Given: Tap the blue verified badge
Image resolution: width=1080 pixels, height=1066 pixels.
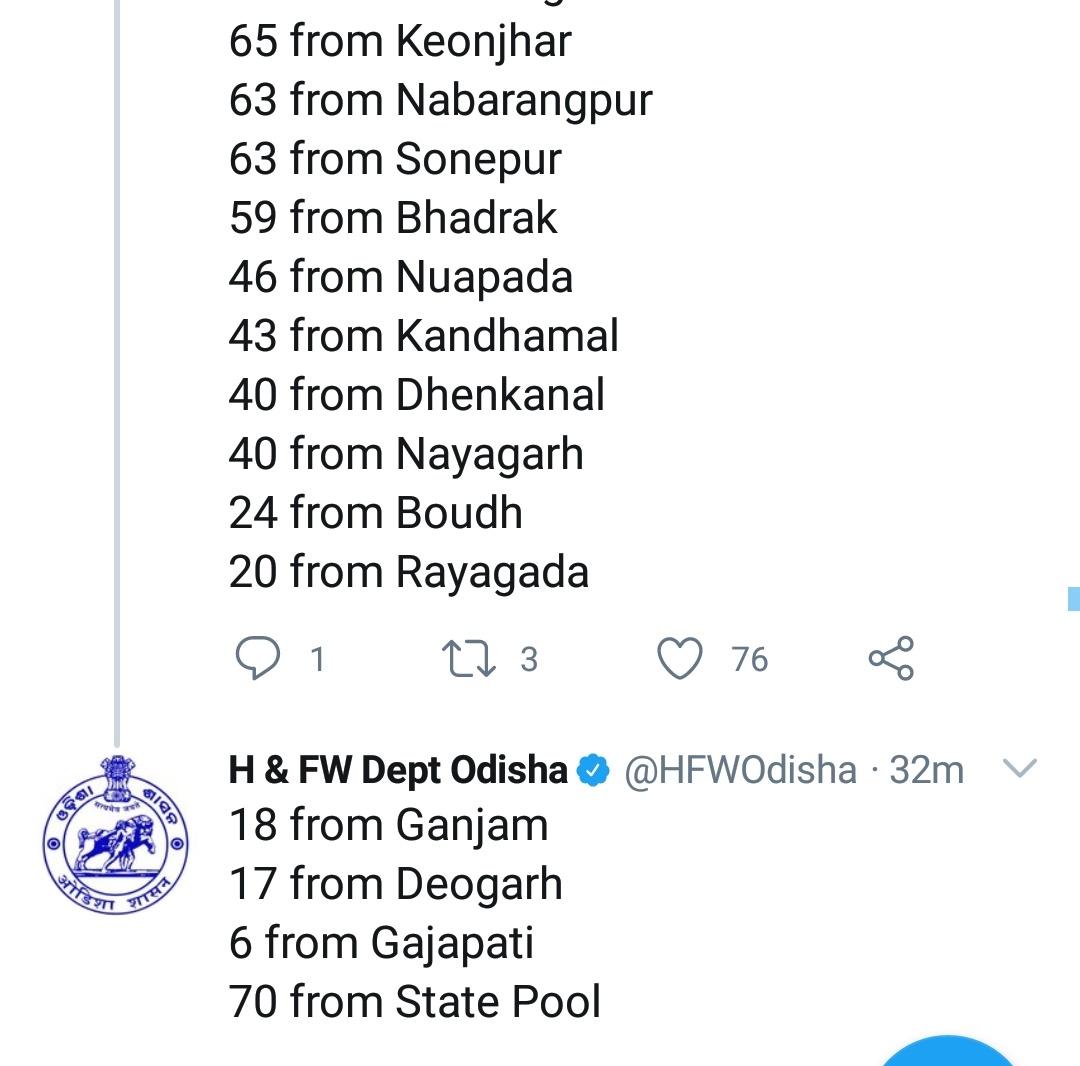Looking at the screenshot, I should (x=596, y=770).
